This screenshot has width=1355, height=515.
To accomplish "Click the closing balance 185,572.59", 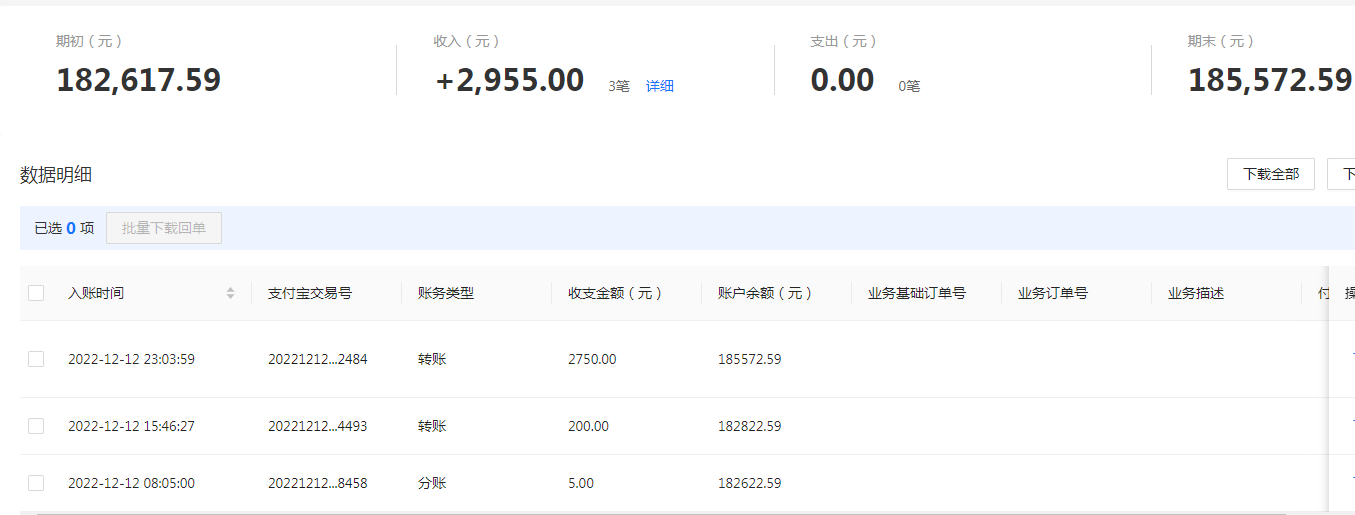I will pyautogui.click(x=1270, y=80).
